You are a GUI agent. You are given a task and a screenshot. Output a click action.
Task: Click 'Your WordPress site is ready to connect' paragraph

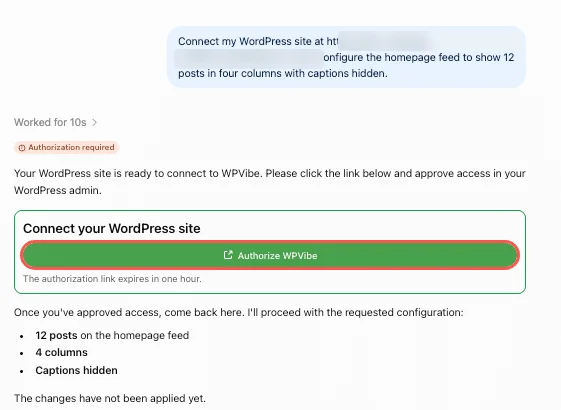(x=270, y=182)
